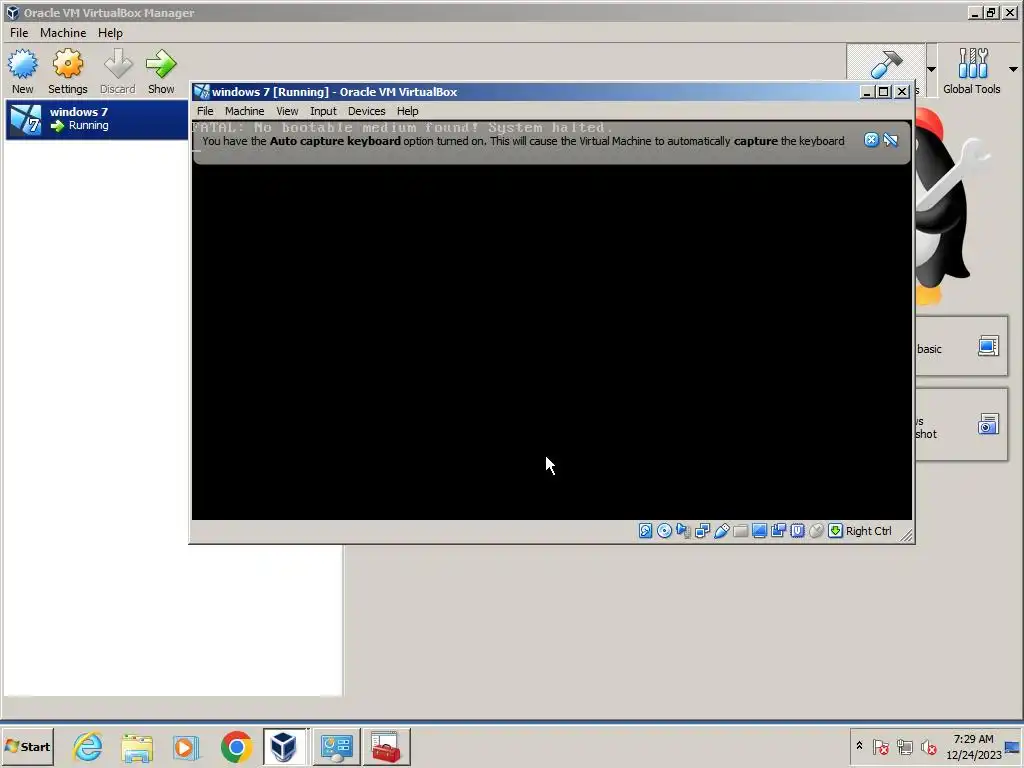Image resolution: width=1024 pixels, height=768 pixels.
Task: Click hard disk activity status icon
Action: pyautogui.click(x=645, y=531)
